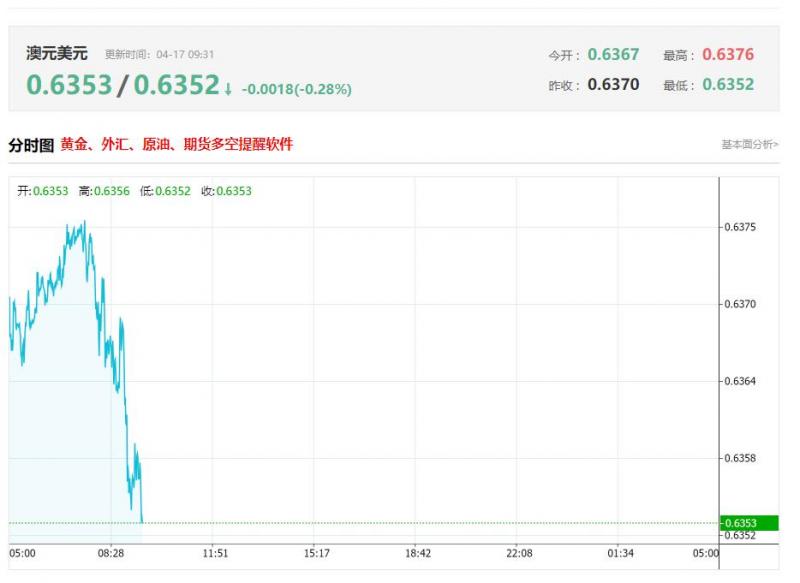
Task: Select the 分时图 chart heading
Action: click(x=31, y=145)
